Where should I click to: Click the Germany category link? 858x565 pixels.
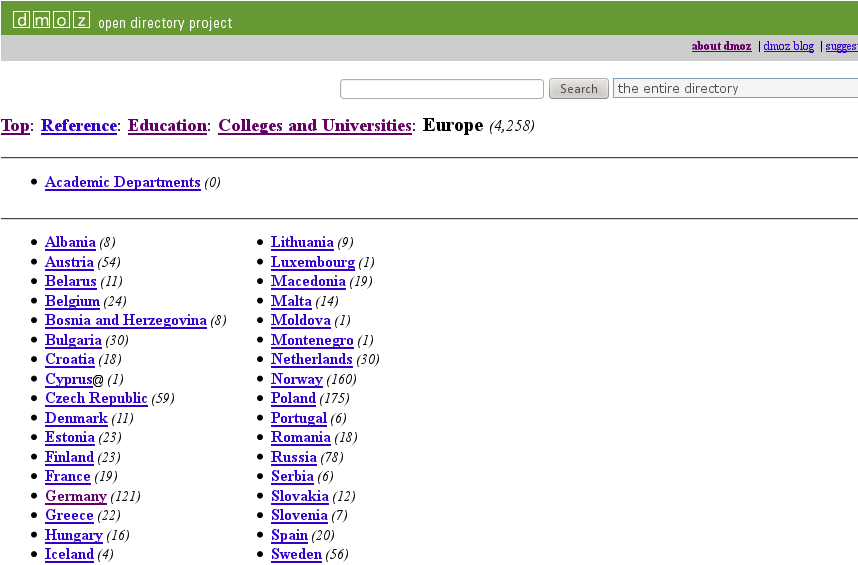click(x=75, y=496)
